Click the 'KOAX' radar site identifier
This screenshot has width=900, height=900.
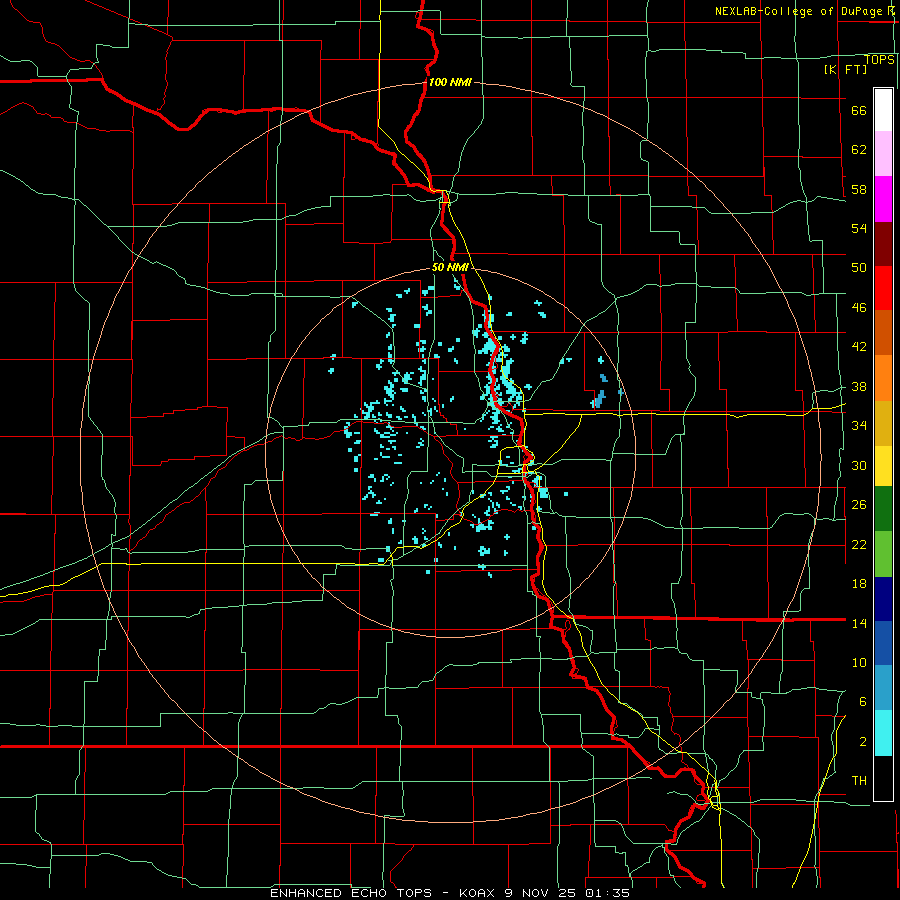(x=478, y=893)
